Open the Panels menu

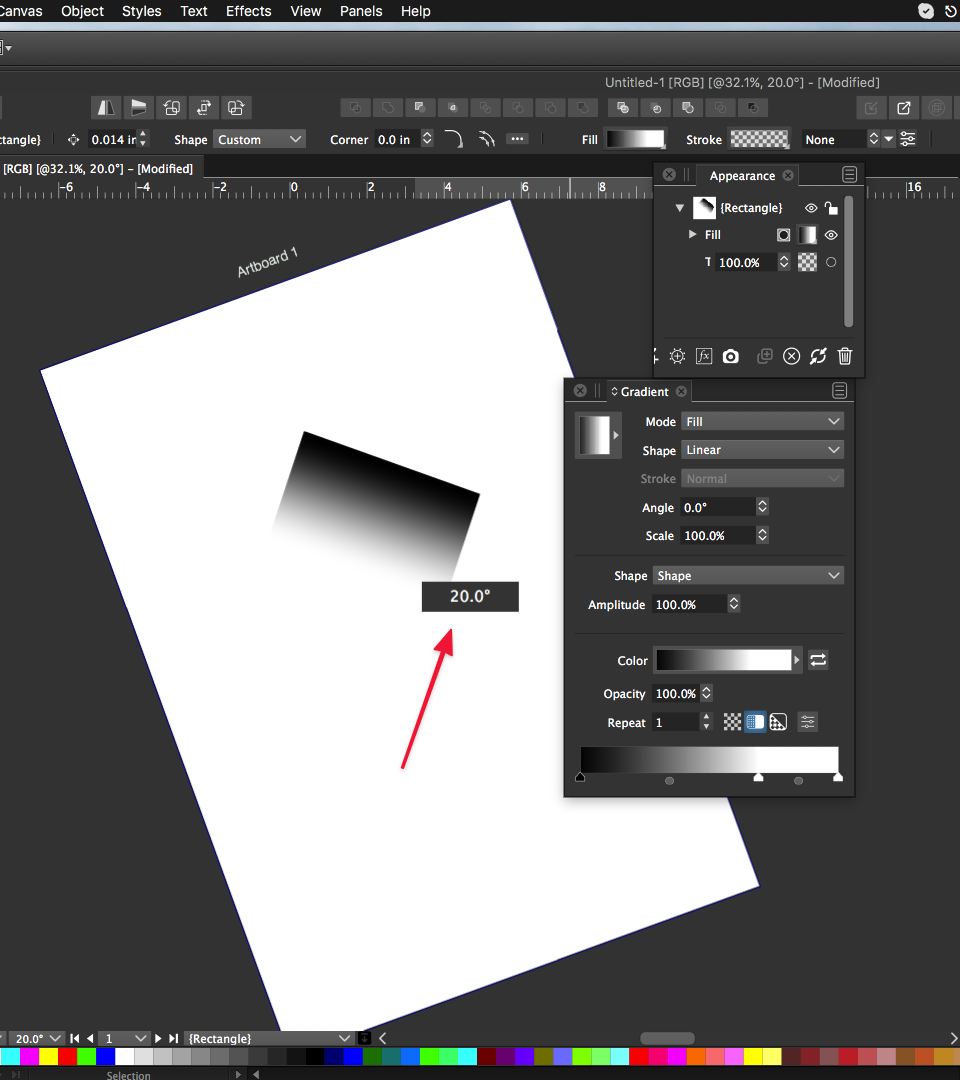(361, 11)
